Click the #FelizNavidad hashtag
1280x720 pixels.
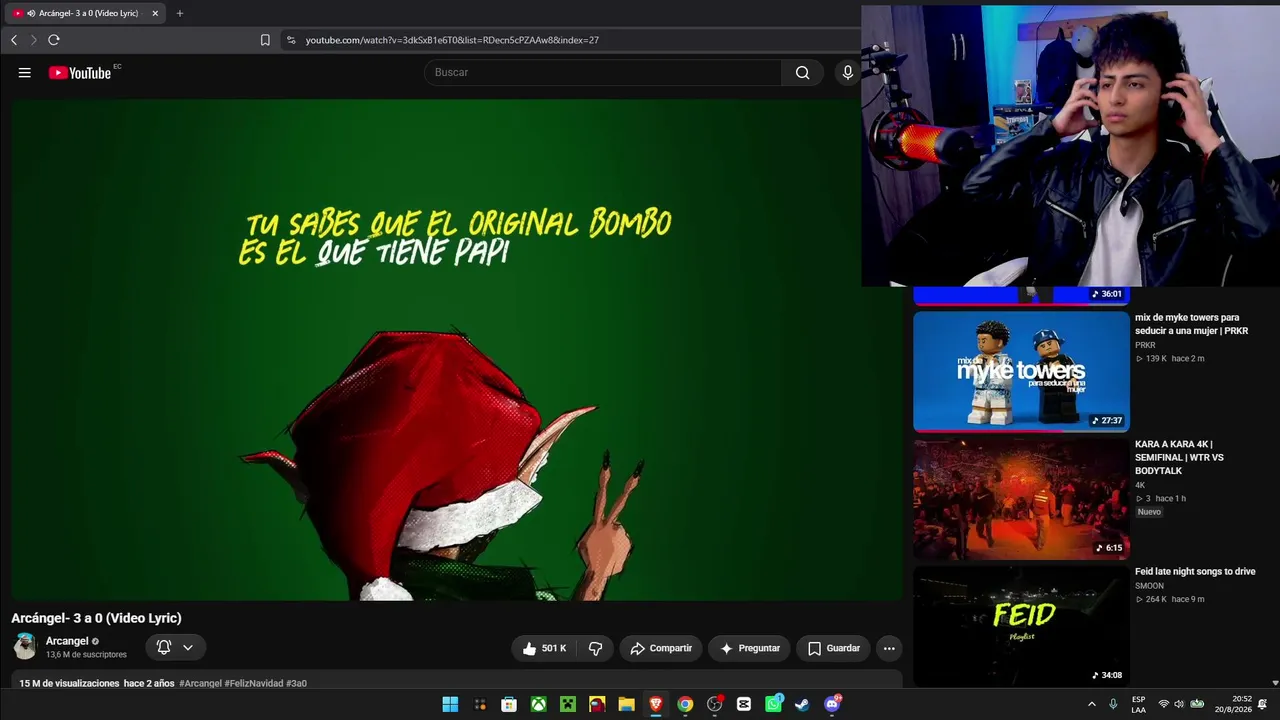[254, 683]
